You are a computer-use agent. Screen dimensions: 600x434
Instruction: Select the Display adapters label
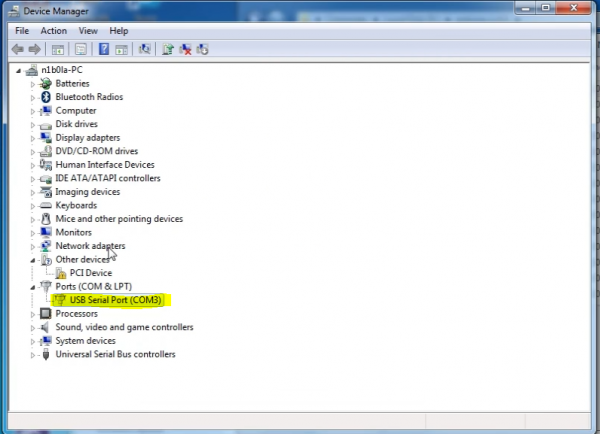pyautogui.click(x=88, y=138)
